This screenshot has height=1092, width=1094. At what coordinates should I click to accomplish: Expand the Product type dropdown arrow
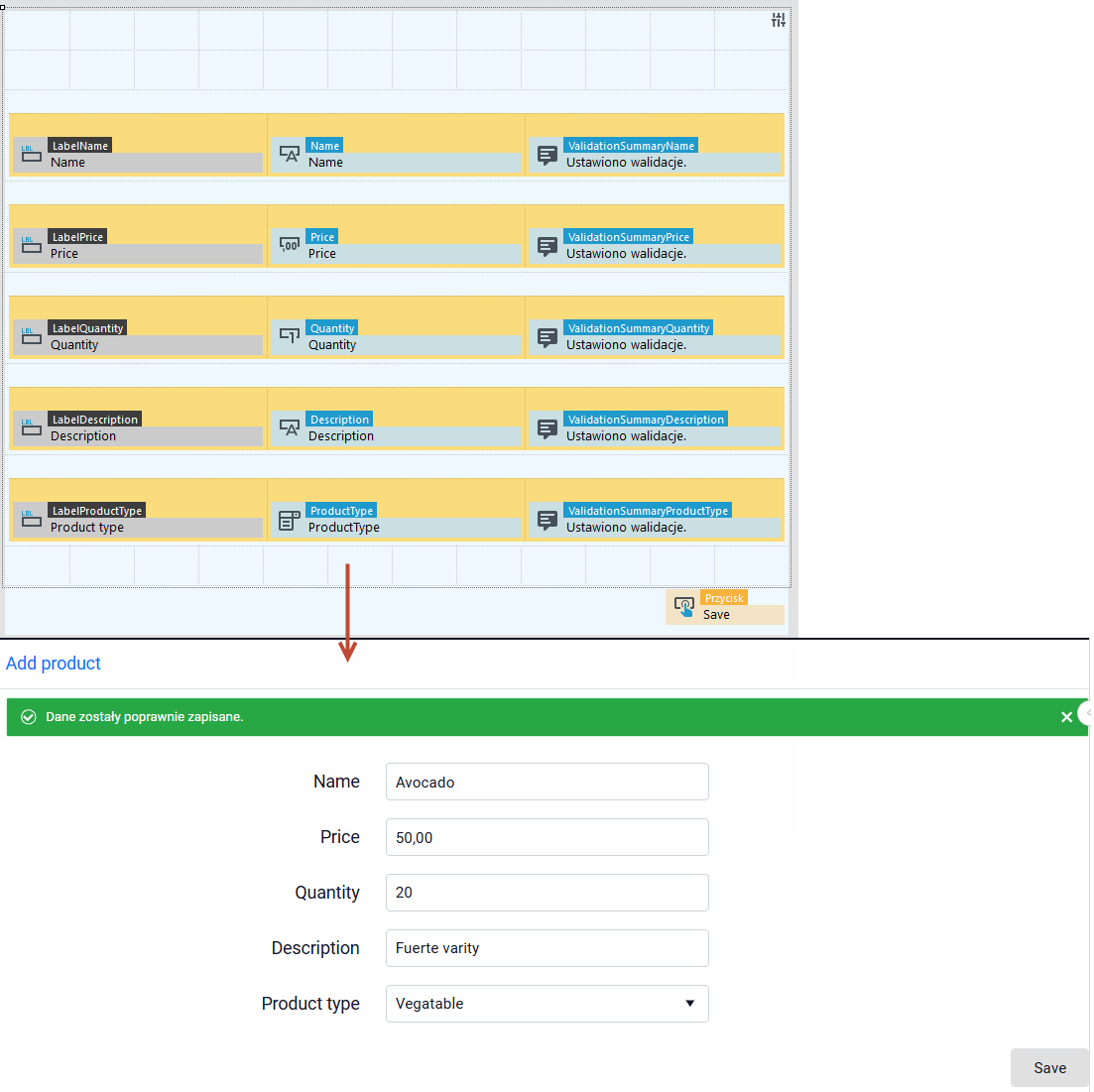point(689,1004)
